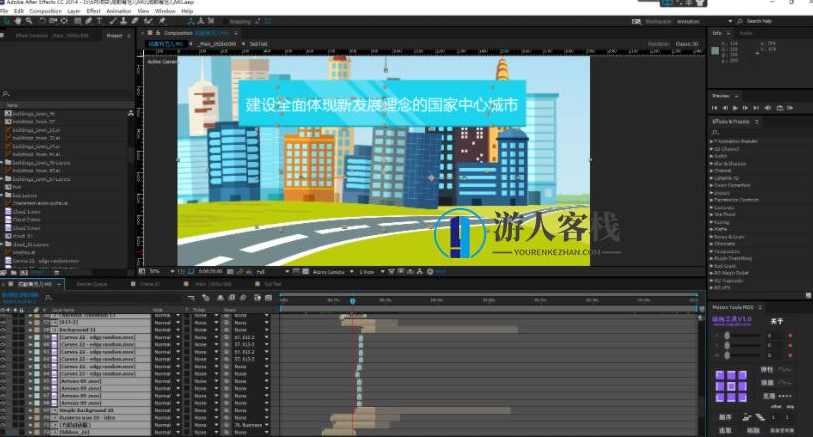Click the composition mini-flowchart icon in timeline

point(191,298)
